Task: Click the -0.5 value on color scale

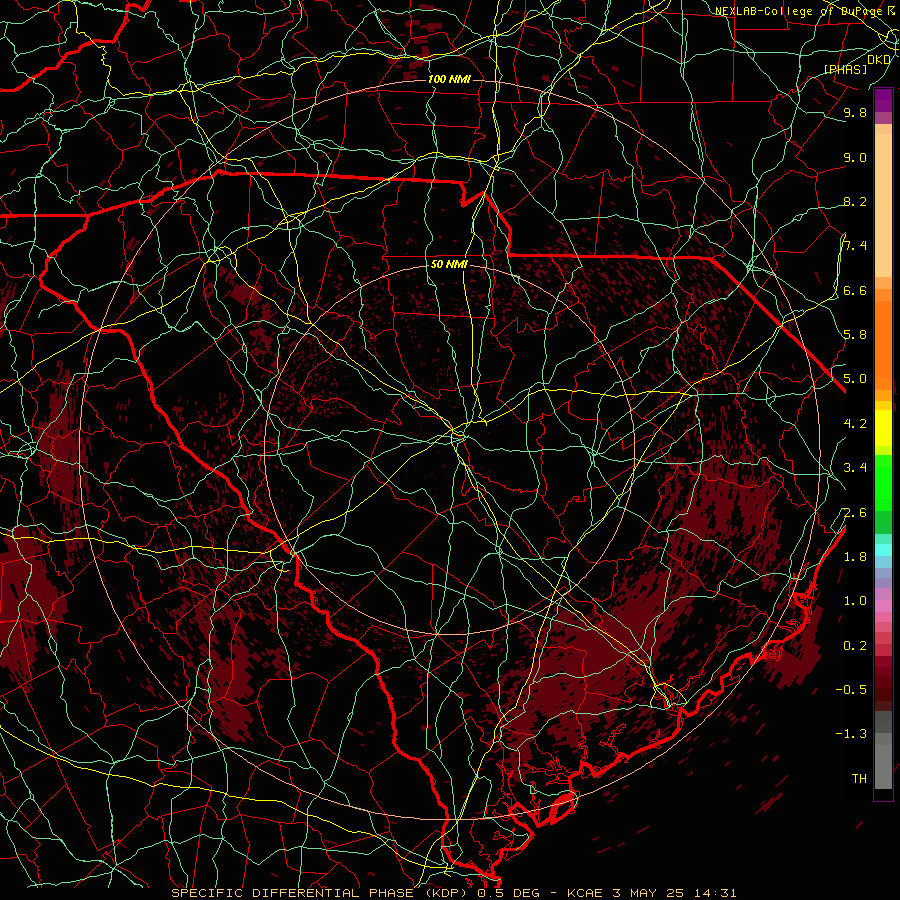Action: click(x=851, y=690)
